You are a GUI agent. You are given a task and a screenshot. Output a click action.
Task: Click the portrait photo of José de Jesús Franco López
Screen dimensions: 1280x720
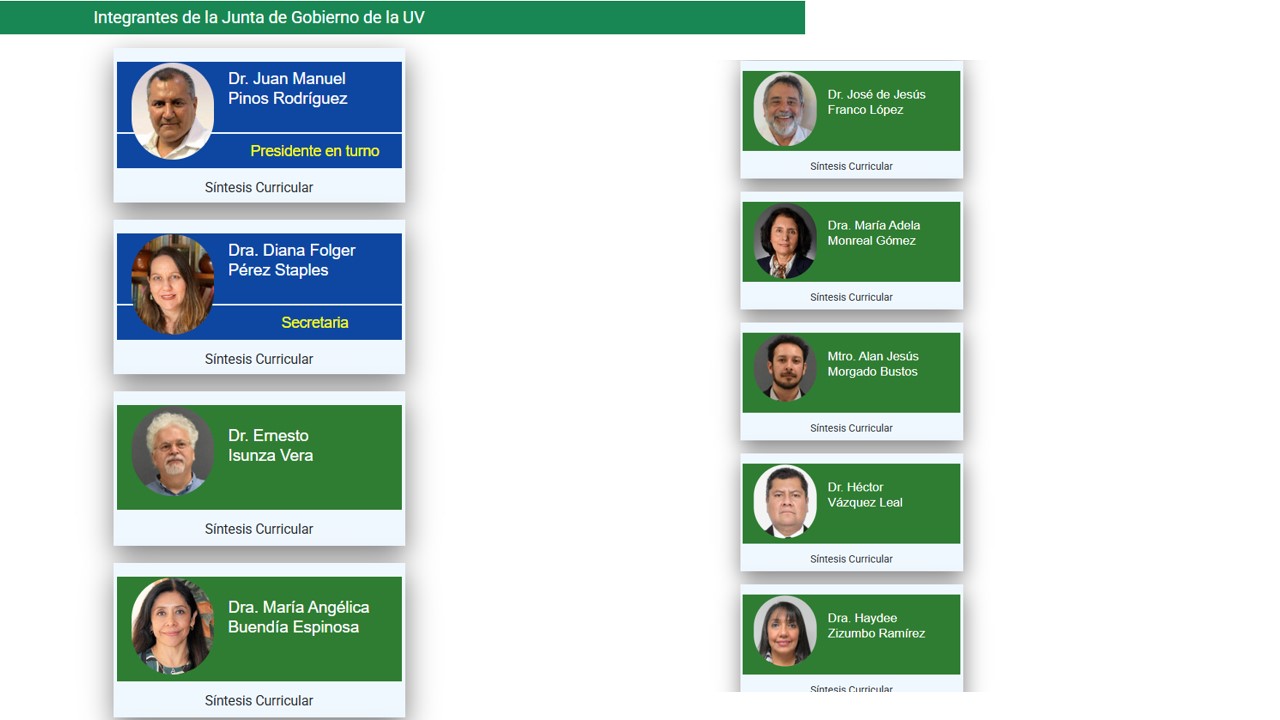pyautogui.click(x=785, y=109)
